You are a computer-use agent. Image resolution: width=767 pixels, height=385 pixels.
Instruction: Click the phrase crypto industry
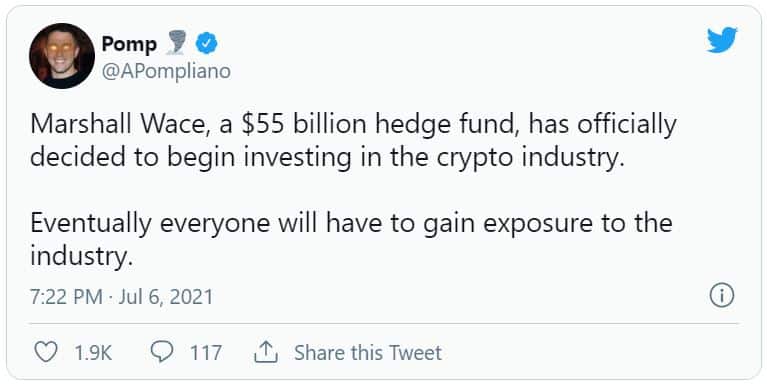[531, 159]
